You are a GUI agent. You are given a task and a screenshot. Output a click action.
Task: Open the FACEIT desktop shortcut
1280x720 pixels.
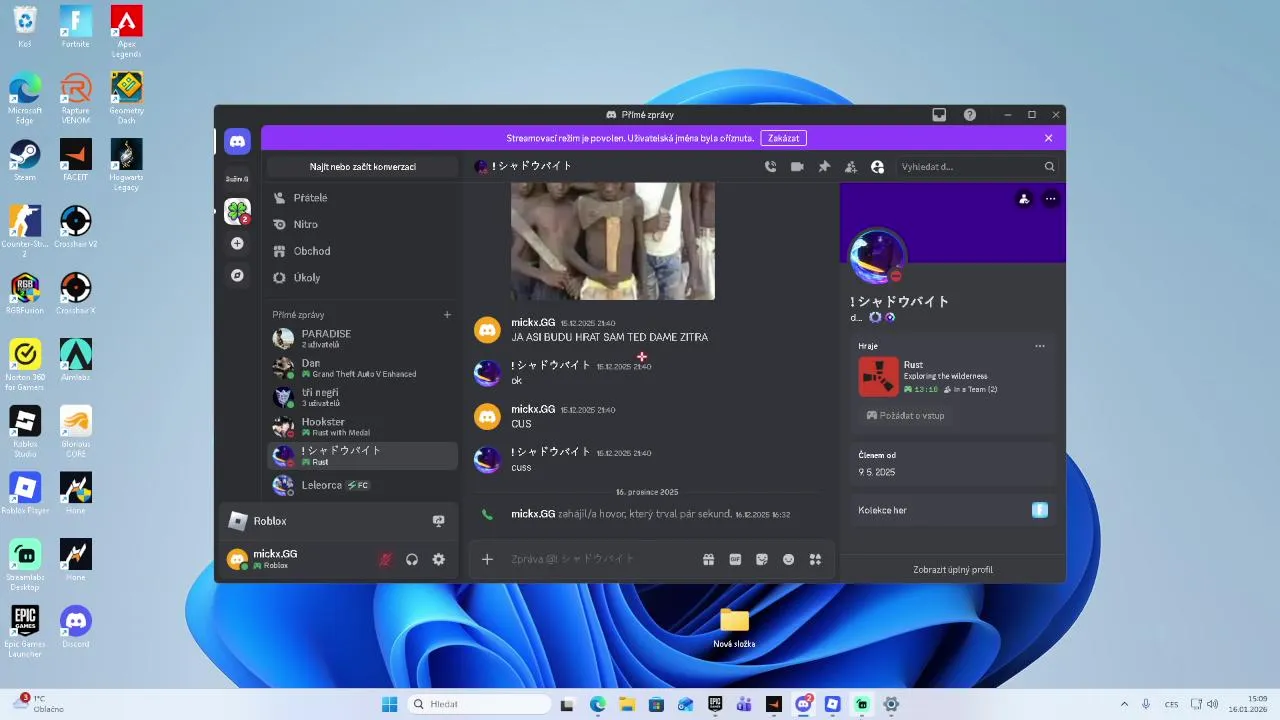pos(76,159)
